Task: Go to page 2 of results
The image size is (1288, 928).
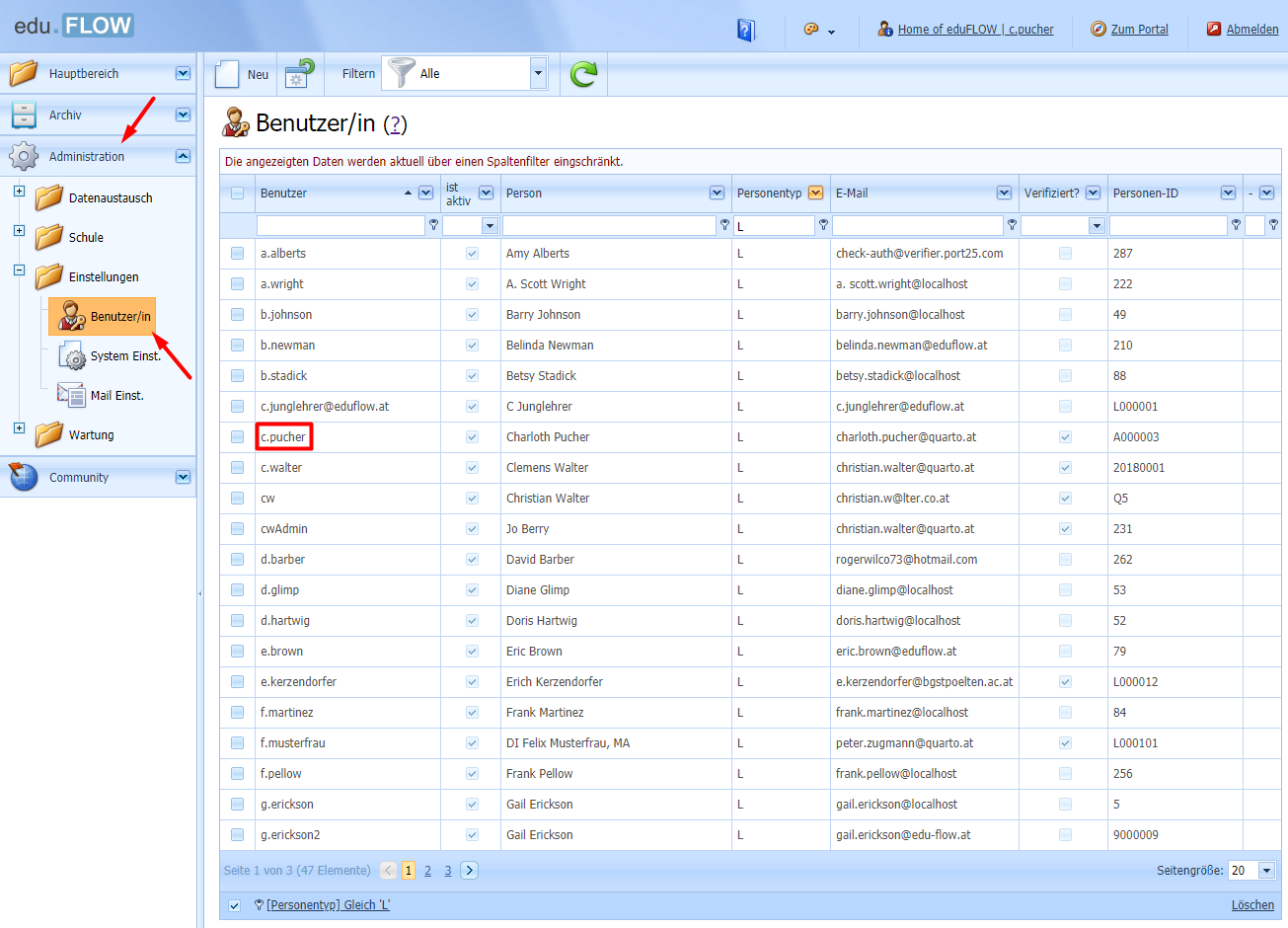Action: (427, 871)
